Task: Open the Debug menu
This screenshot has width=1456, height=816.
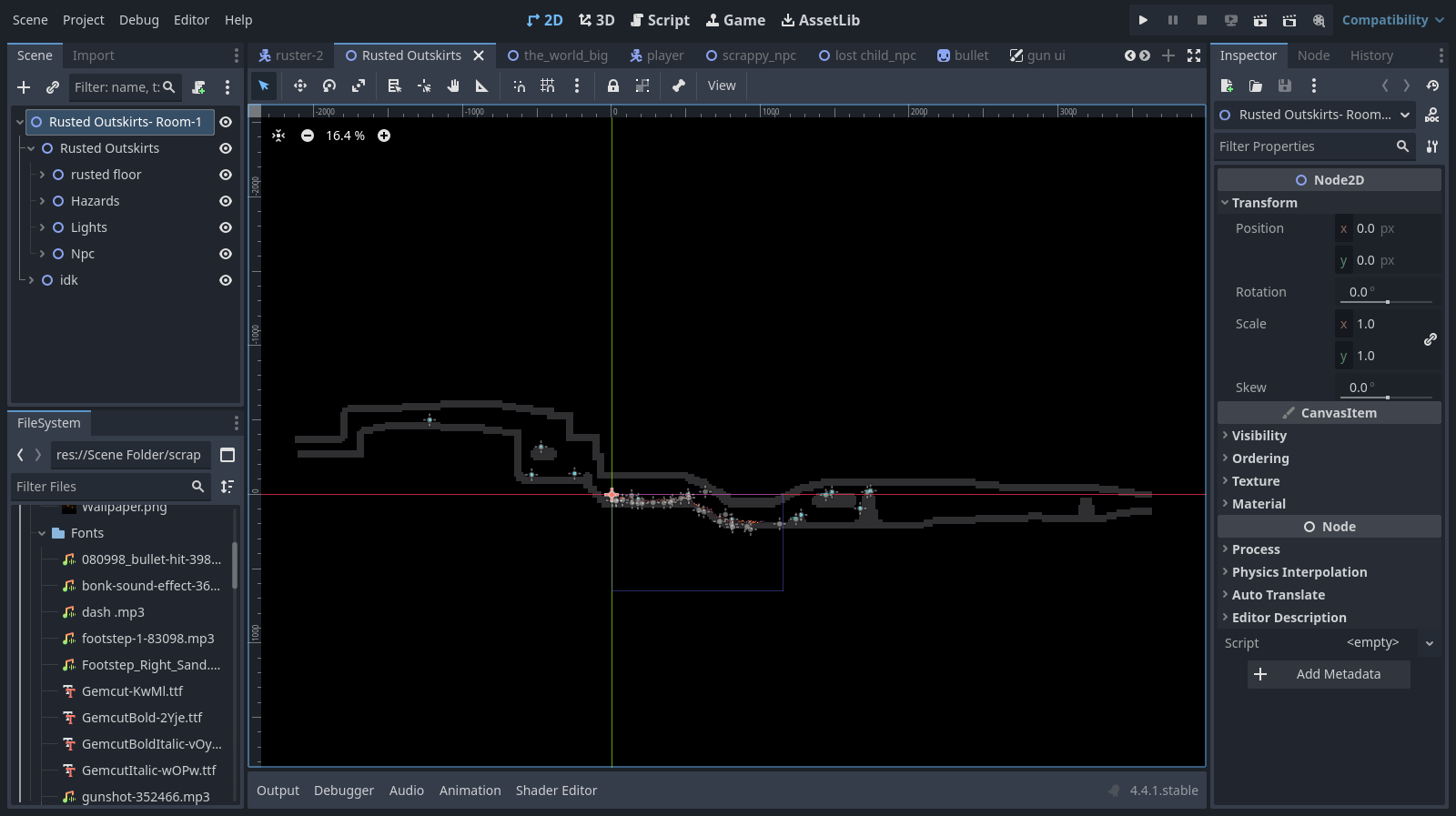Action: click(138, 20)
